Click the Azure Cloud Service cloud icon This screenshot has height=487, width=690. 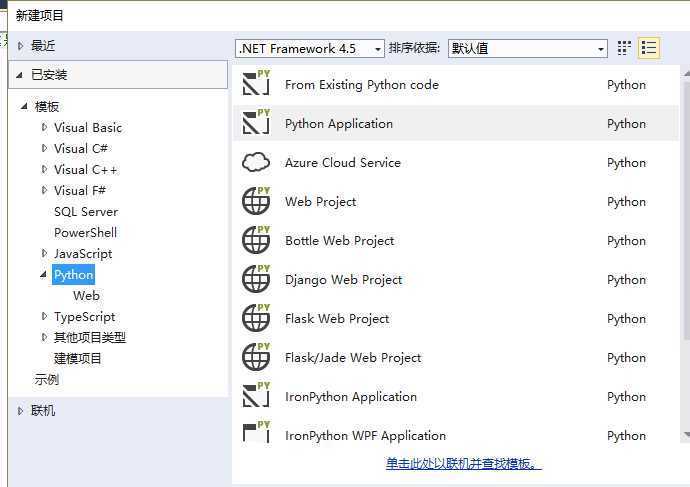click(x=257, y=162)
